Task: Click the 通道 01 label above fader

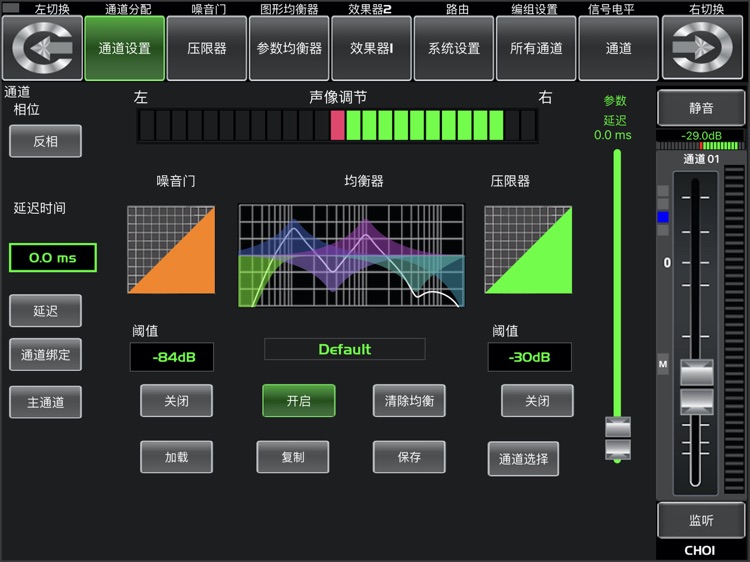Action: pyautogui.click(x=701, y=159)
